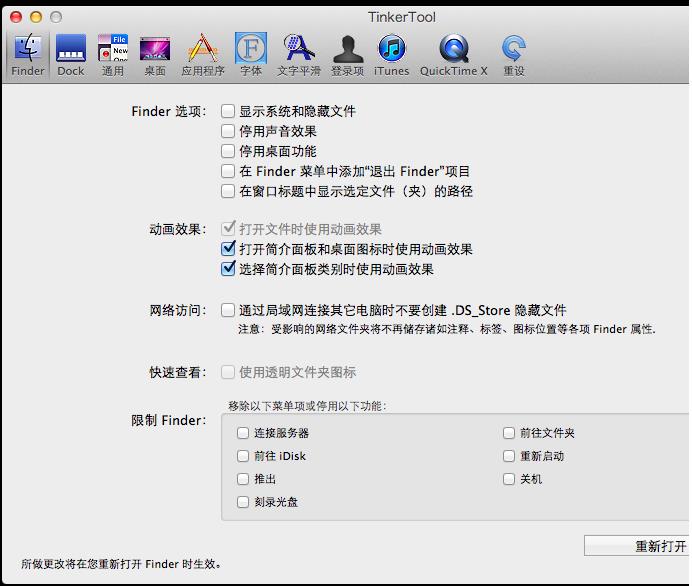Click the 动画效果 section label
The width and height of the screenshot is (692, 586).
point(177,229)
